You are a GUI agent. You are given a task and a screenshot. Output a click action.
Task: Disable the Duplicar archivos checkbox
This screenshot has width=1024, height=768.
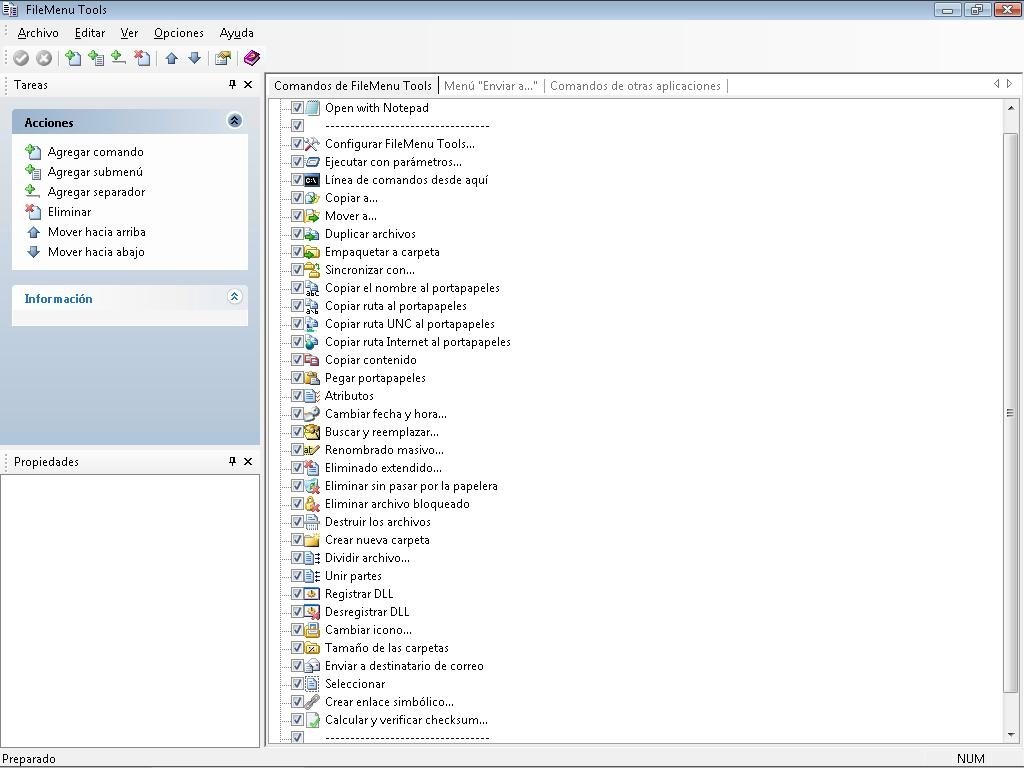coord(297,234)
